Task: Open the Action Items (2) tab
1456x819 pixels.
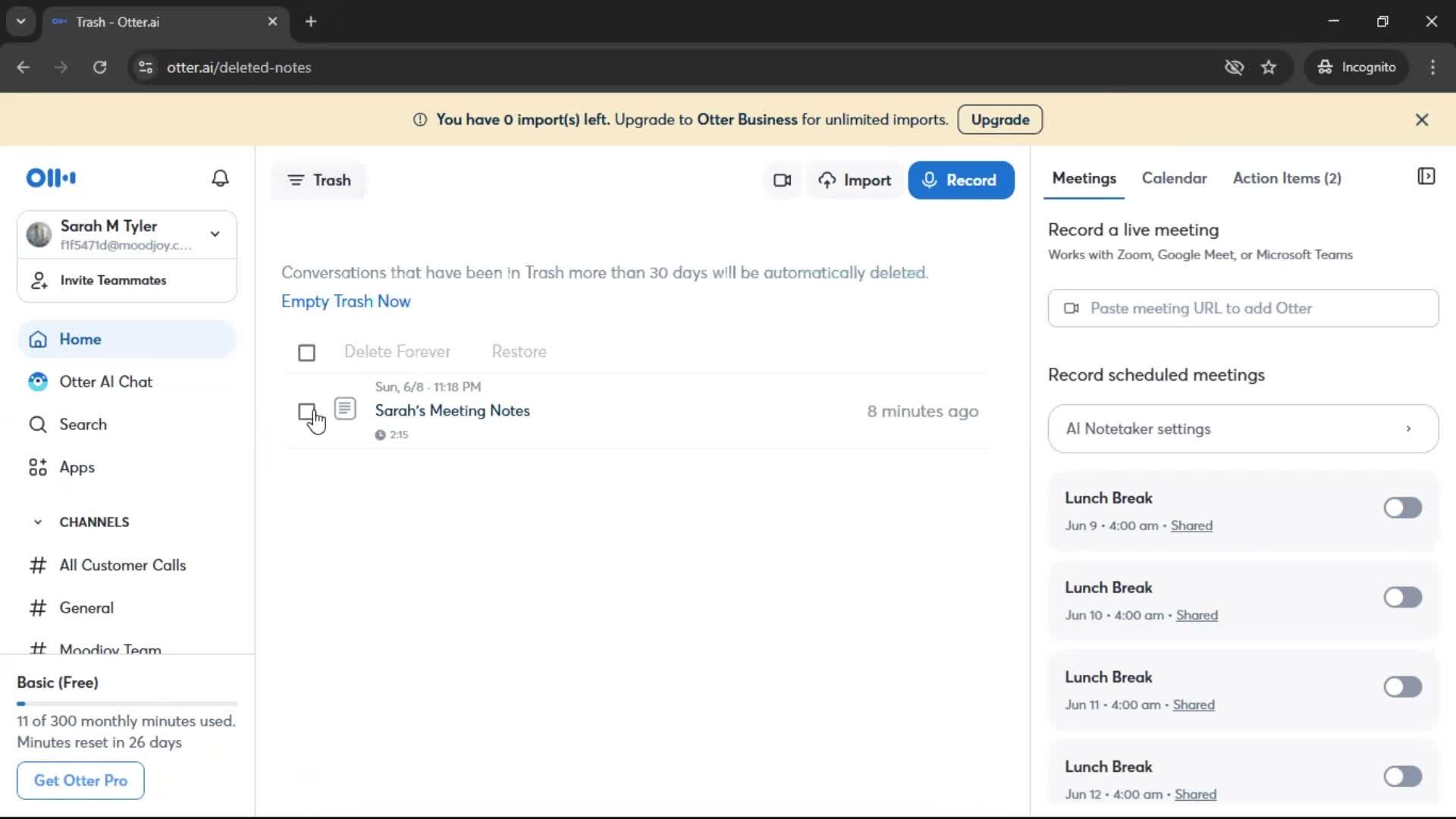Action: click(1287, 178)
